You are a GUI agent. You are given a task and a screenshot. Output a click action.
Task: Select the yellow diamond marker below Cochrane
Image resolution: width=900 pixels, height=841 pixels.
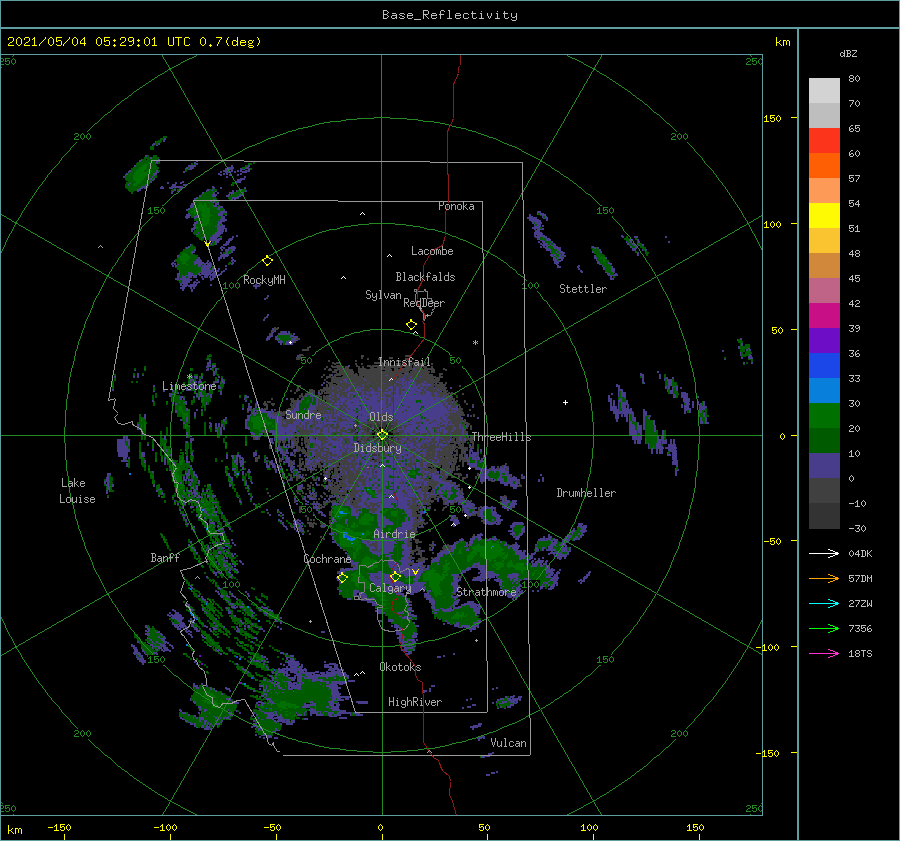click(342, 578)
